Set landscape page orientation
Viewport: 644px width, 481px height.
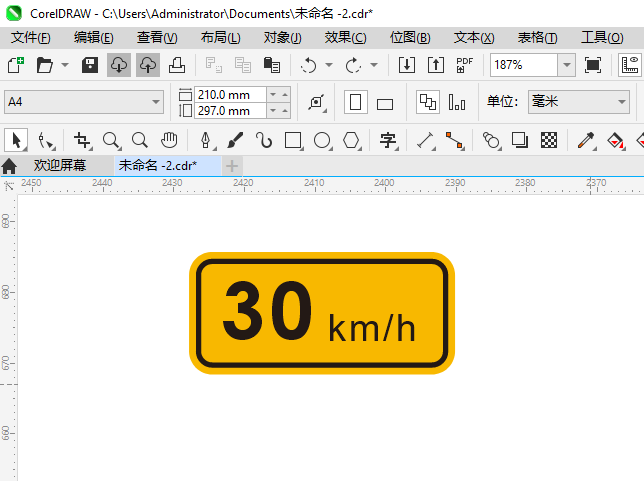(x=385, y=104)
